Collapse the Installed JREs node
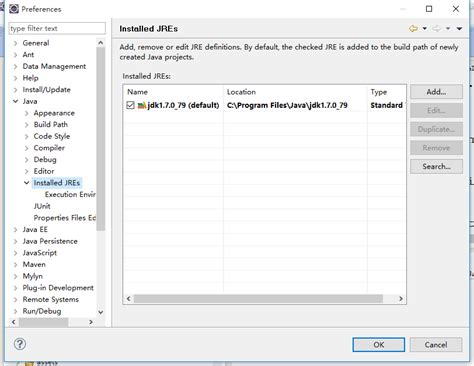 tap(27, 183)
